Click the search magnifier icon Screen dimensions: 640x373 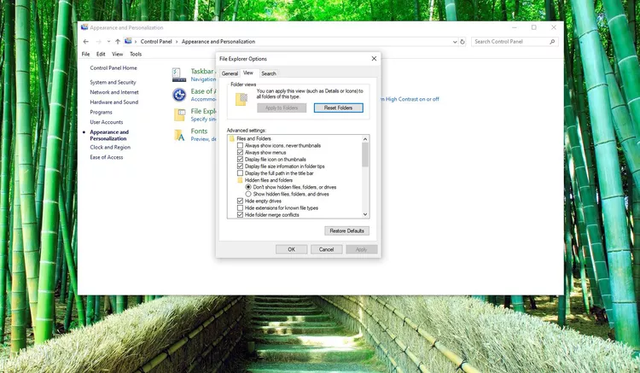click(552, 42)
